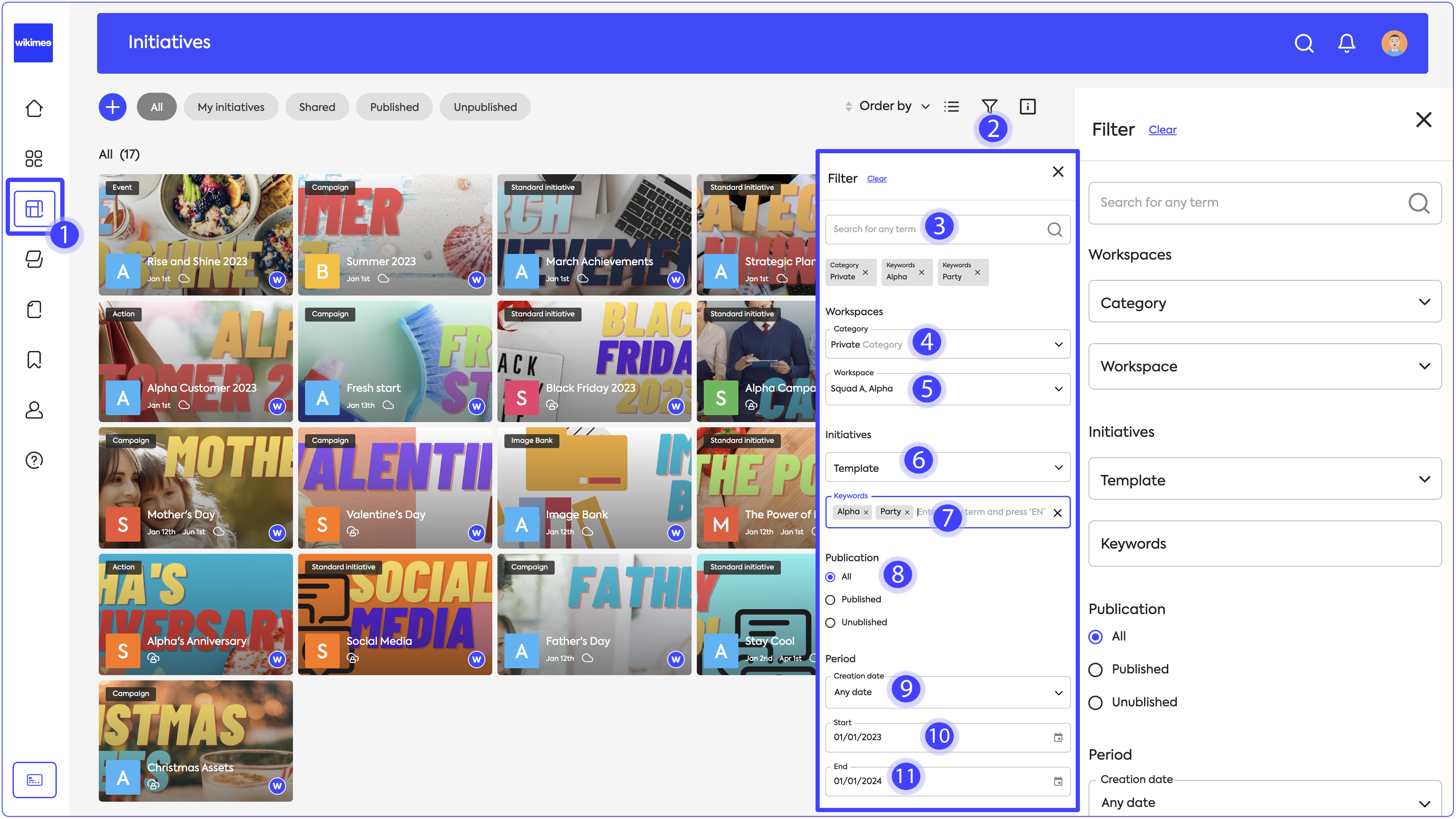
Task: Select Published radio in the right filter panel
Action: tap(1095, 670)
